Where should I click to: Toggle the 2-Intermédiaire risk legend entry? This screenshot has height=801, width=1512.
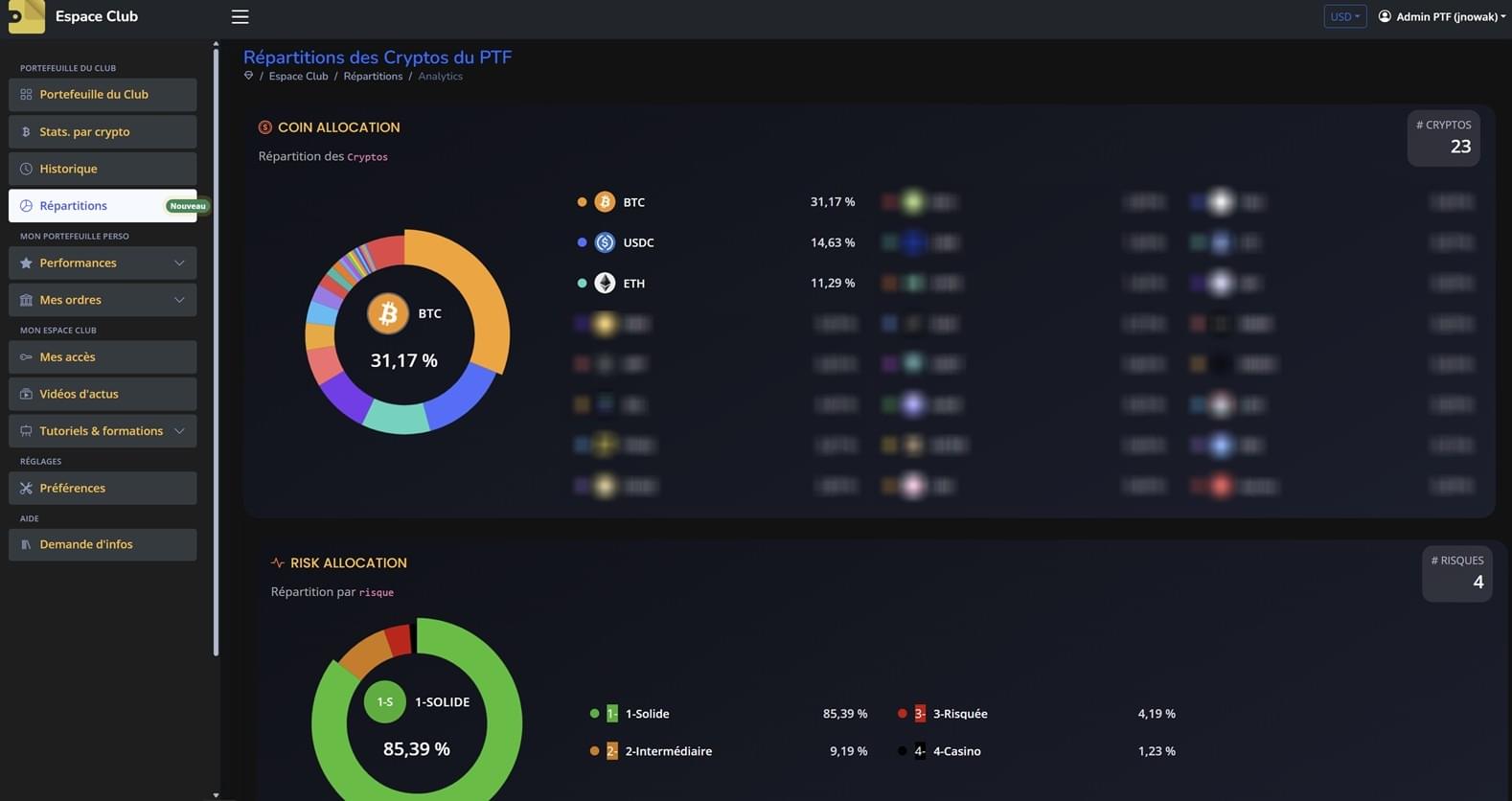coord(668,751)
